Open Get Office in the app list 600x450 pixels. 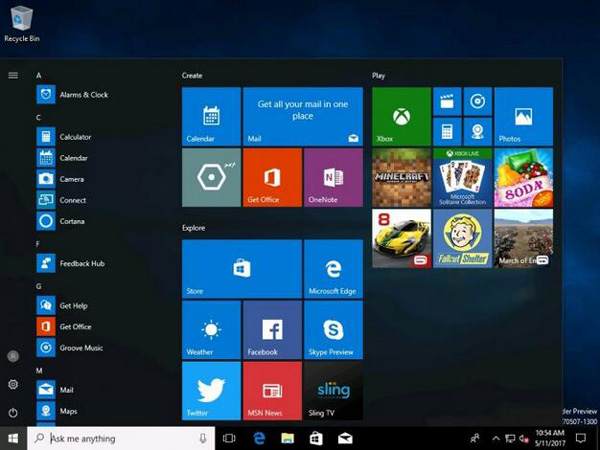64,326
